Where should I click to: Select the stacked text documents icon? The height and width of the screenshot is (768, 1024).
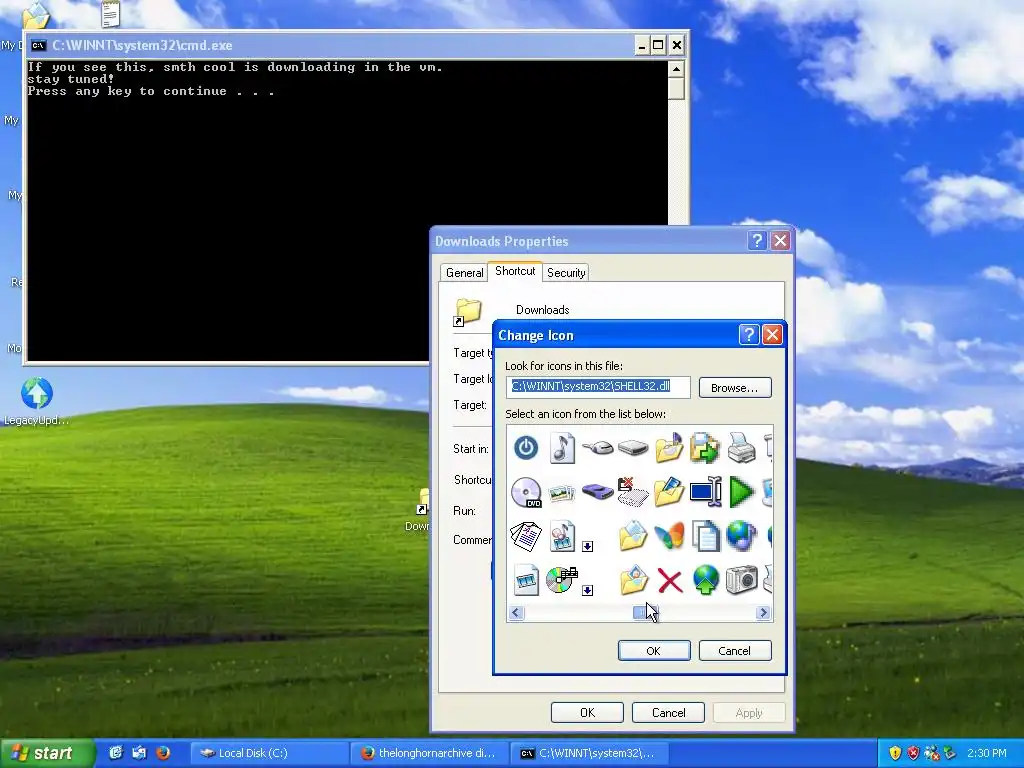526,536
